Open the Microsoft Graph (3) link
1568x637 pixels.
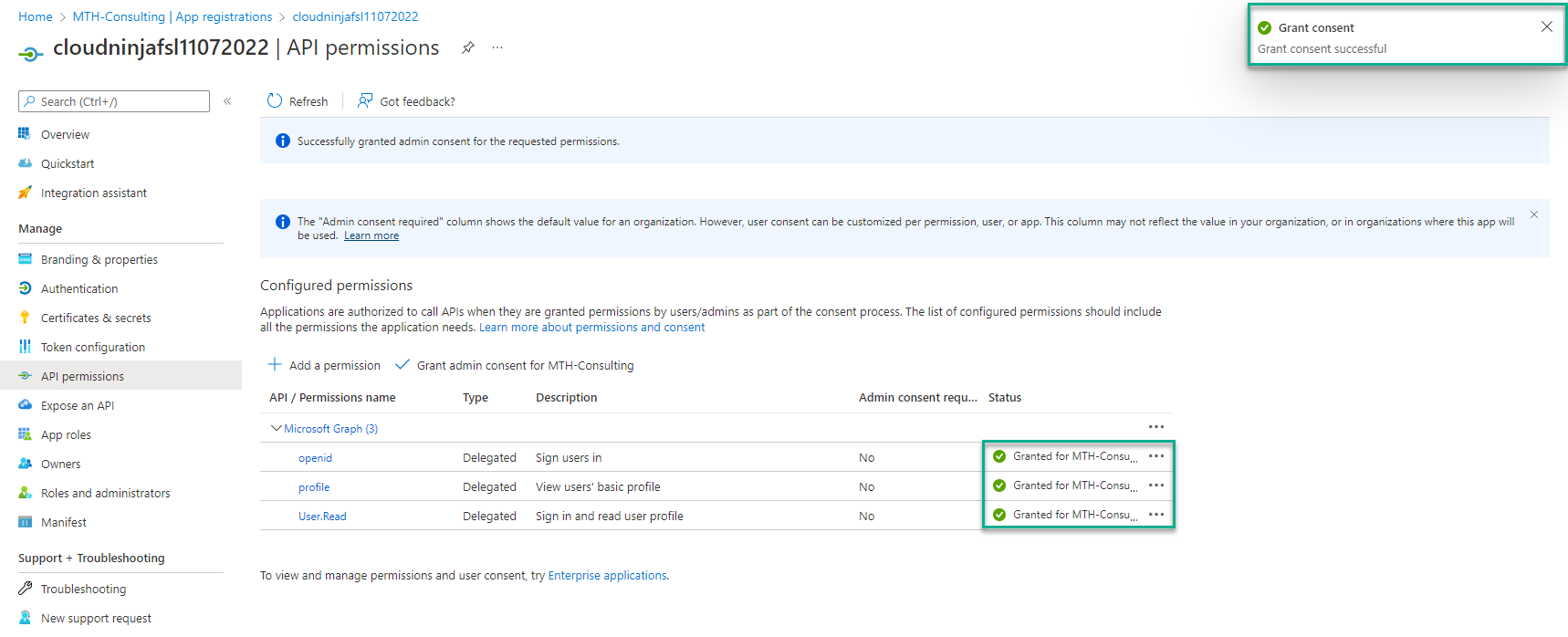(x=330, y=428)
